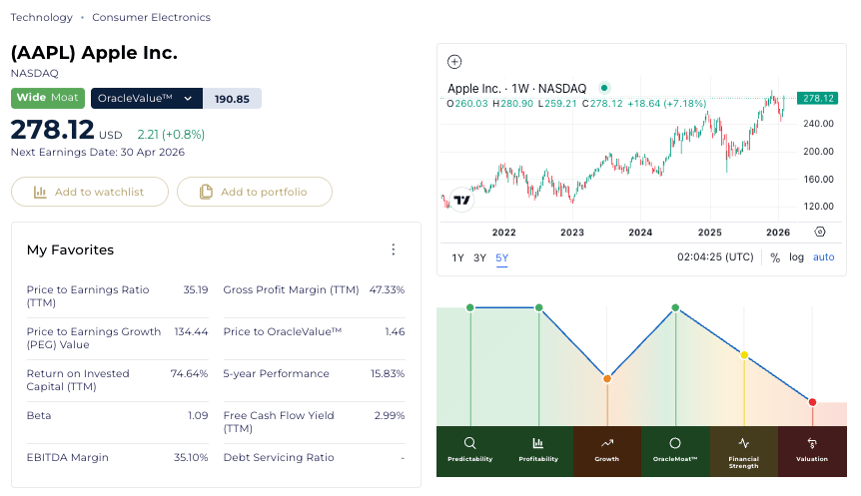Open the OracleMoat circle icon
Screen dimensions: 861x496
click(675, 443)
